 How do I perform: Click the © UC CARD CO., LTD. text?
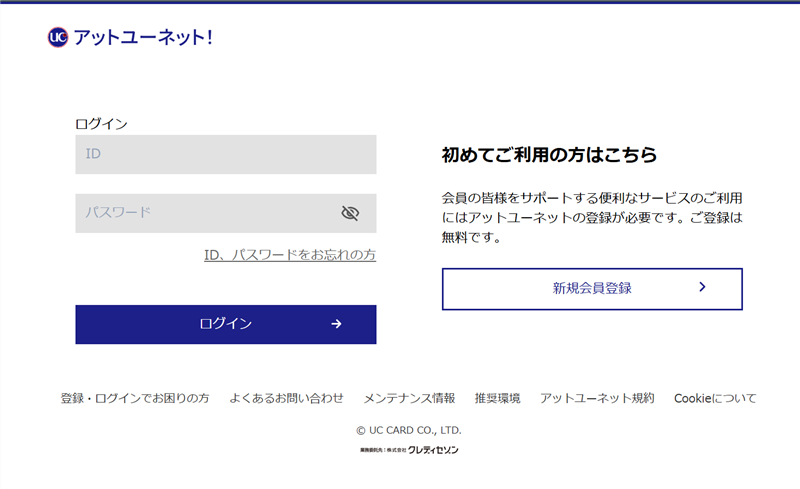tap(409, 430)
